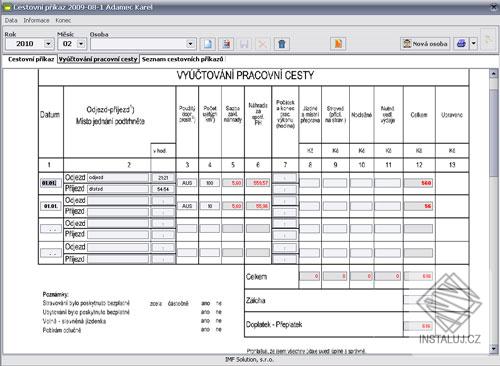
Task: Click the Měsíc field value 02
Action: click(x=67, y=44)
